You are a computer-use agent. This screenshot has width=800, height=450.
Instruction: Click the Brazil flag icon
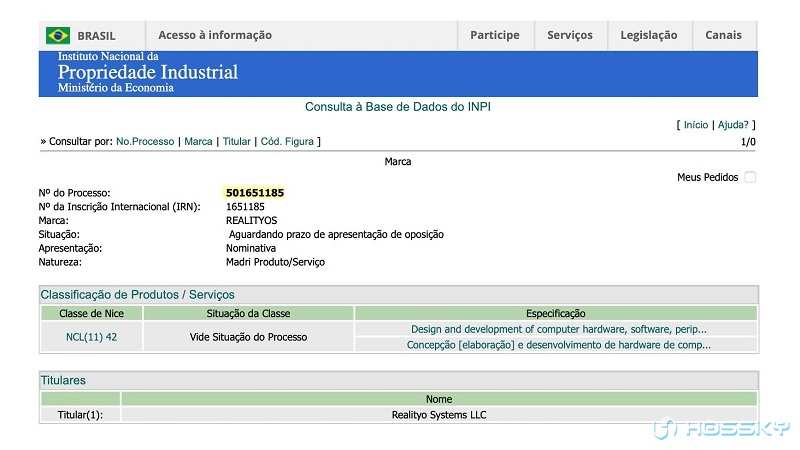pyautogui.click(x=58, y=35)
